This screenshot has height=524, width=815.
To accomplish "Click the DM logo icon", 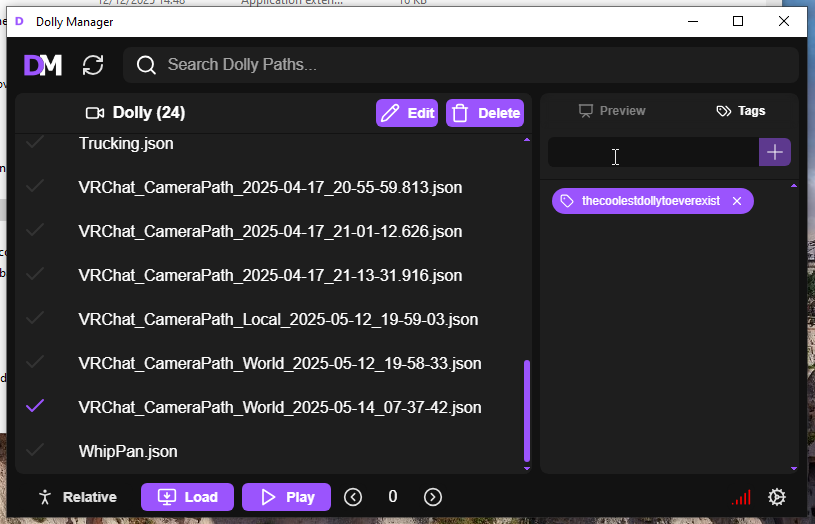I will coord(43,65).
